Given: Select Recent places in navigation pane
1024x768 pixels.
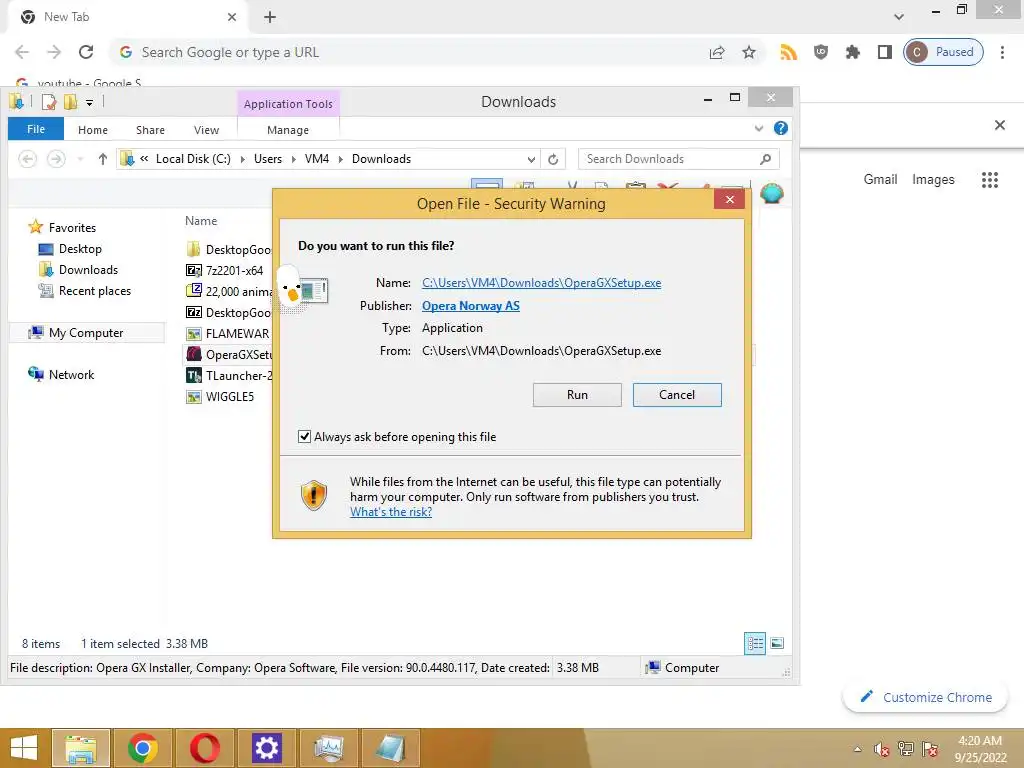Looking at the screenshot, I should coord(95,291).
